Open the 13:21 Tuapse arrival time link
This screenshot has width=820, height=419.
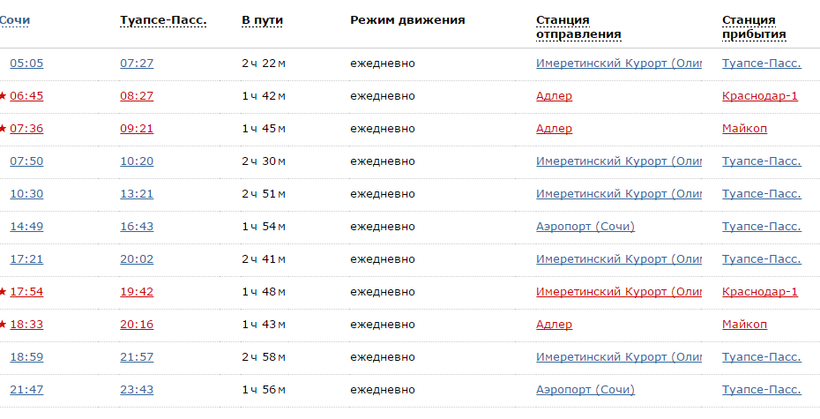point(136,194)
